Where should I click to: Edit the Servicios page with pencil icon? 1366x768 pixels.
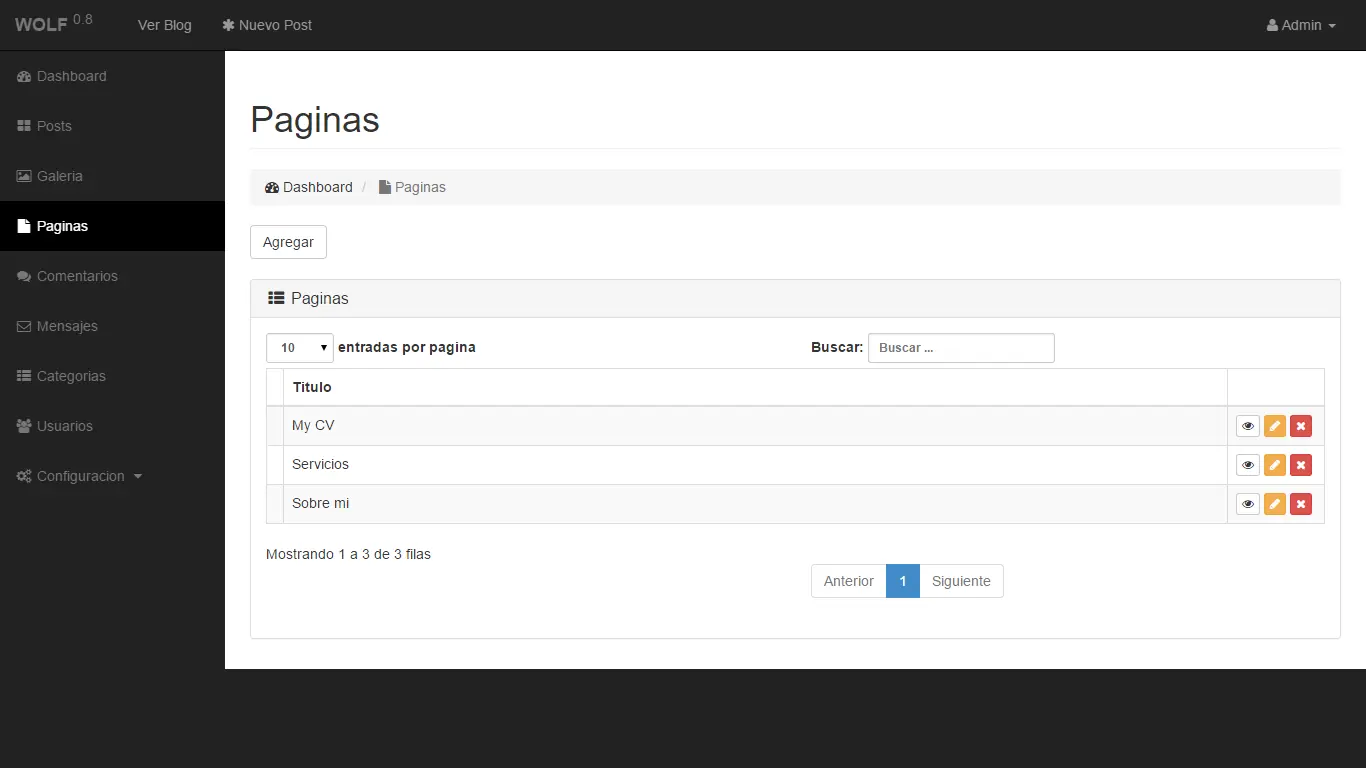(x=1275, y=465)
